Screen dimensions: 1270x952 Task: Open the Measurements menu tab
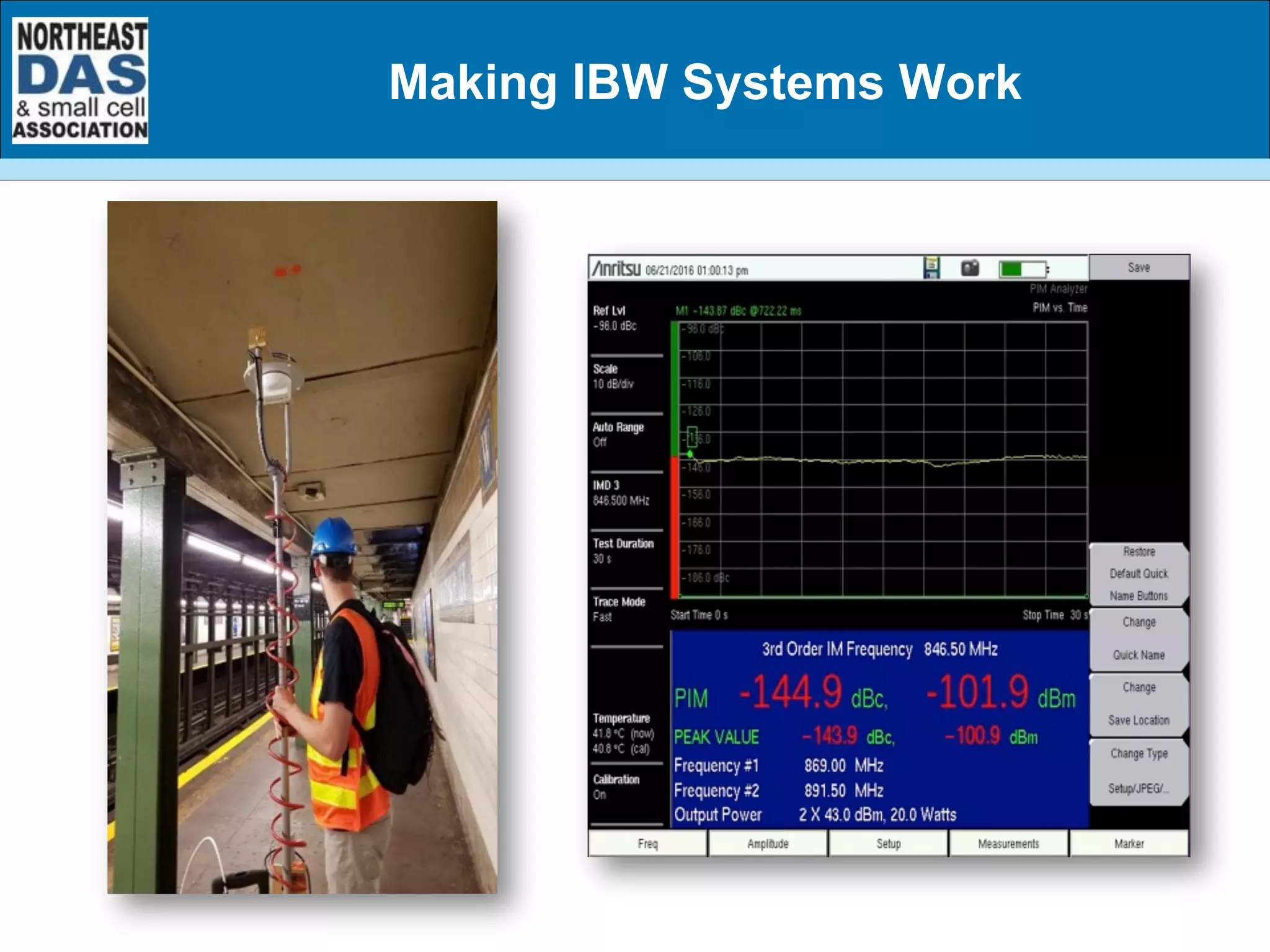pyautogui.click(x=1008, y=844)
